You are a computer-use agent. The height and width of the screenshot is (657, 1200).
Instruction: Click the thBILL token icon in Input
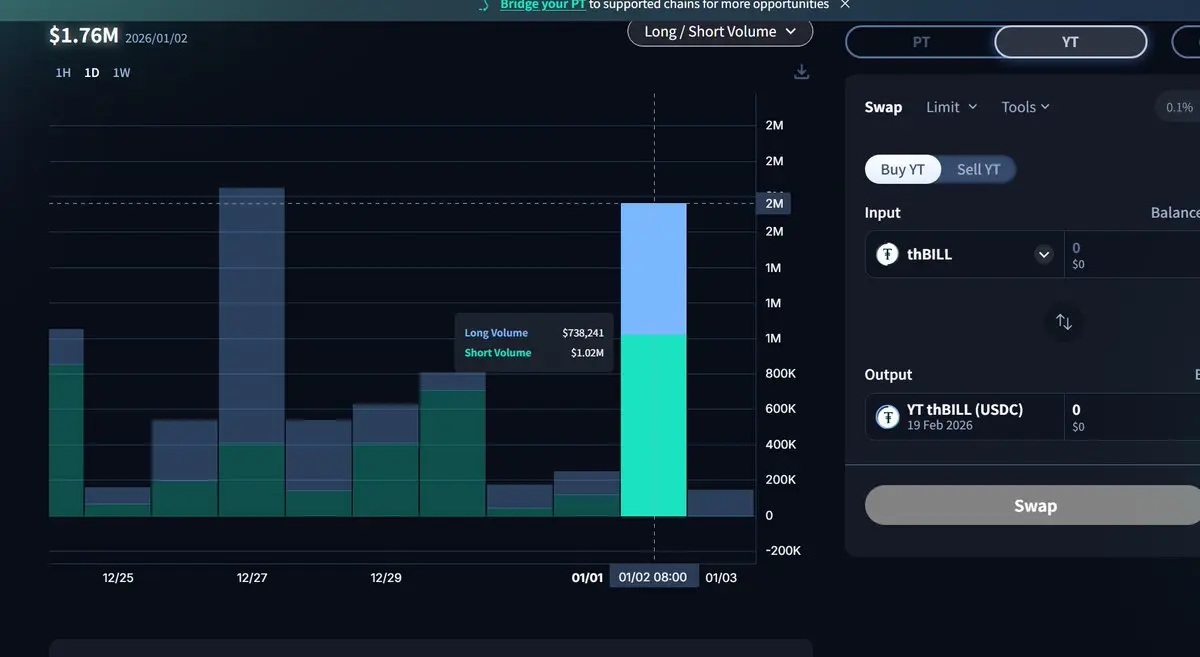coord(888,254)
